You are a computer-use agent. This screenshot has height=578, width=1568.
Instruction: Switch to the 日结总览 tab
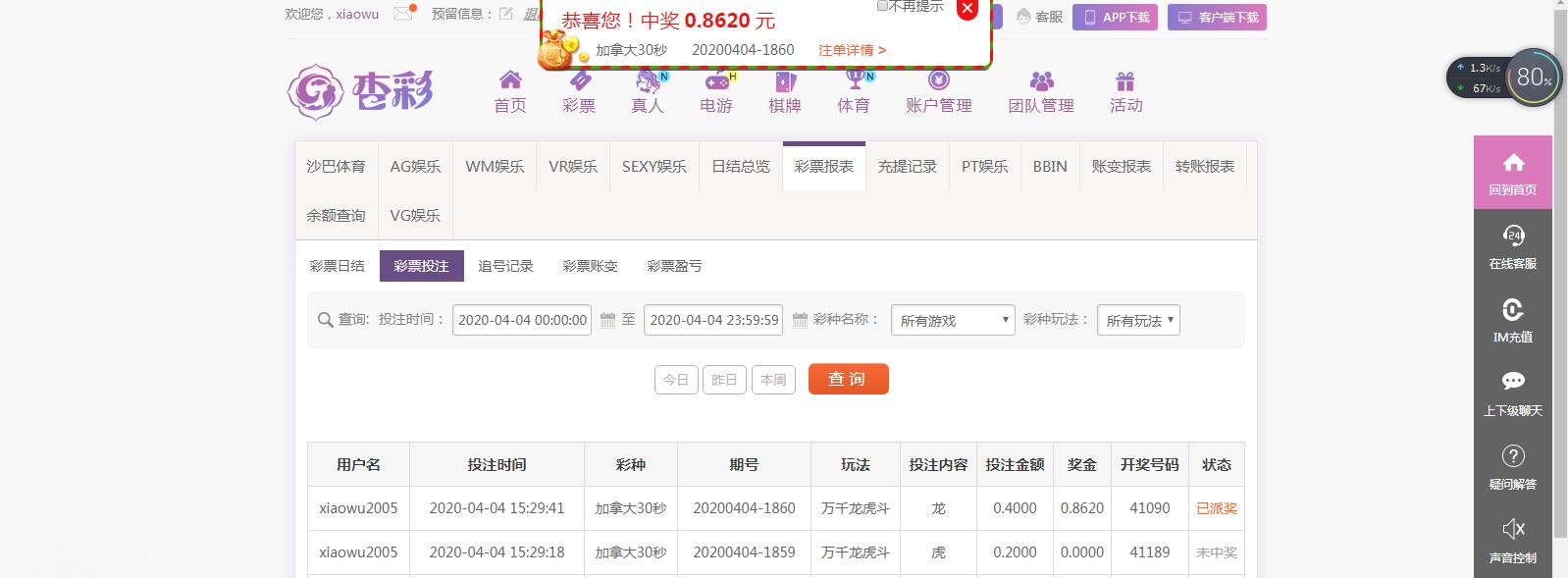tap(741, 166)
